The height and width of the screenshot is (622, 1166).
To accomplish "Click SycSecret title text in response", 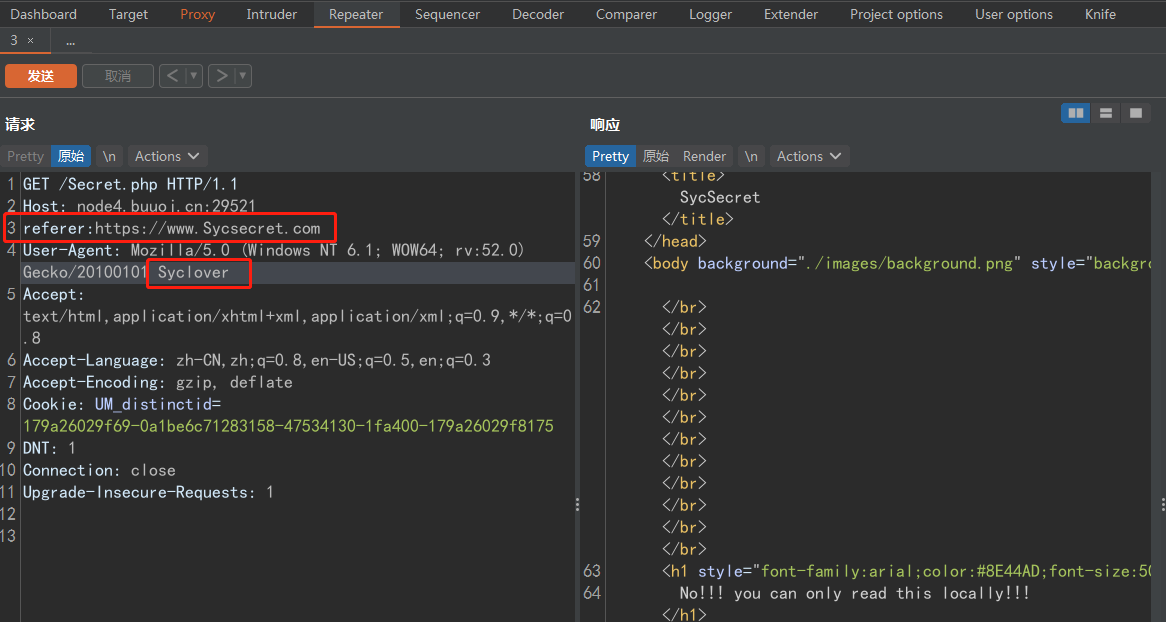I will [x=720, y=197].
